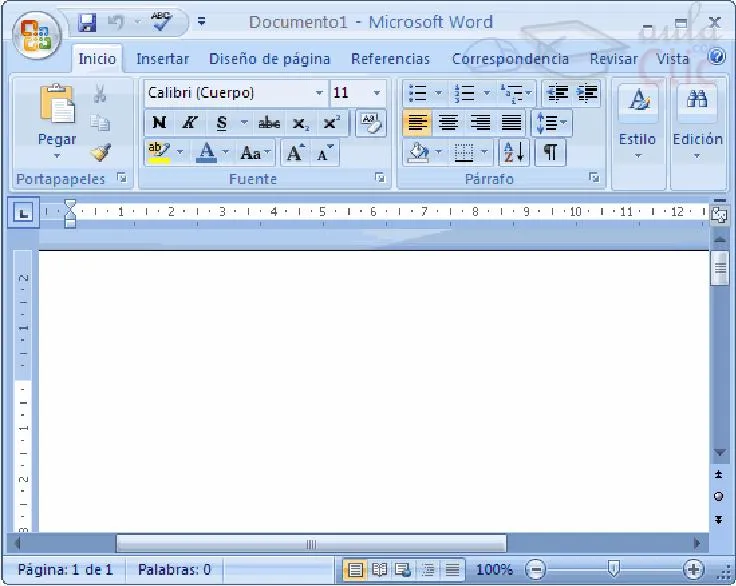Switch to Insertar tab

pos(162,59)
